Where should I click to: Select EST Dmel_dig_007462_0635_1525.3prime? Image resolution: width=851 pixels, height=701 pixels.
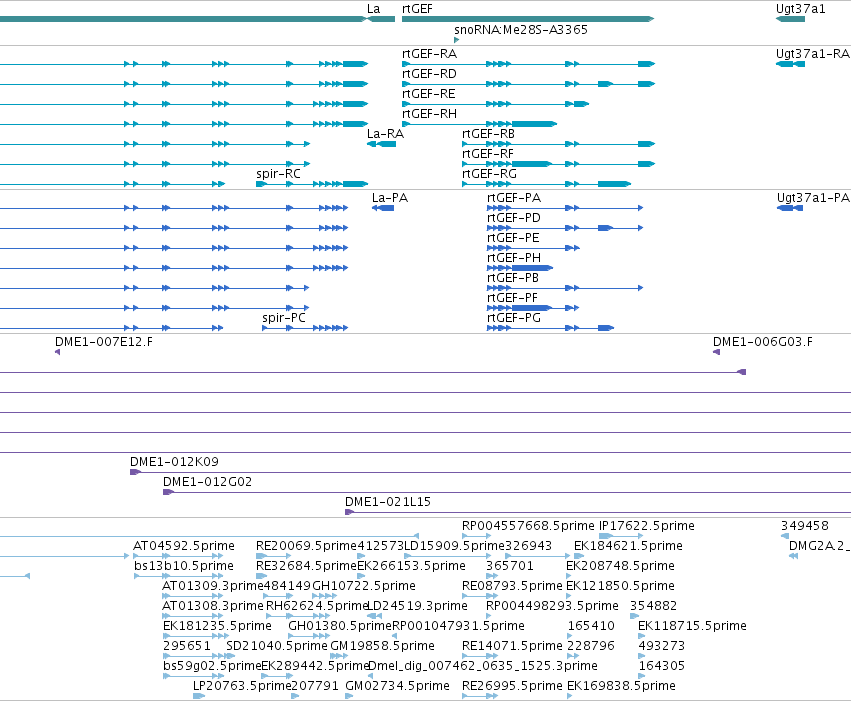pos(482,666)
